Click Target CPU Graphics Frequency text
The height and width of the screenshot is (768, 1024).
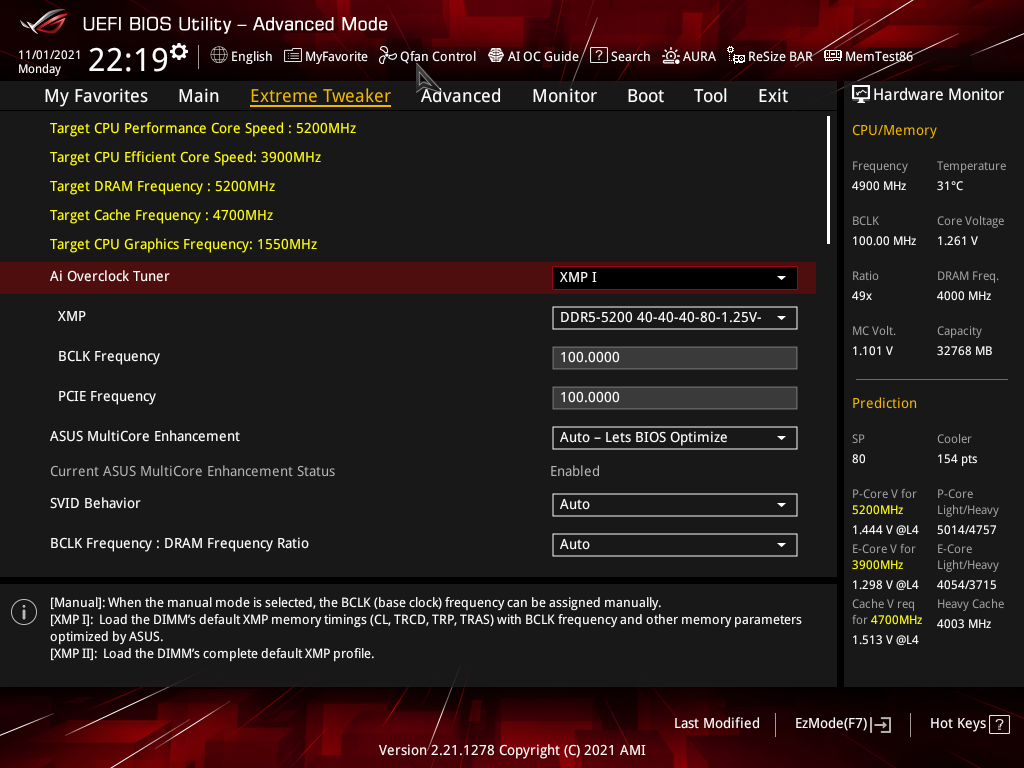tap(184, 244)
